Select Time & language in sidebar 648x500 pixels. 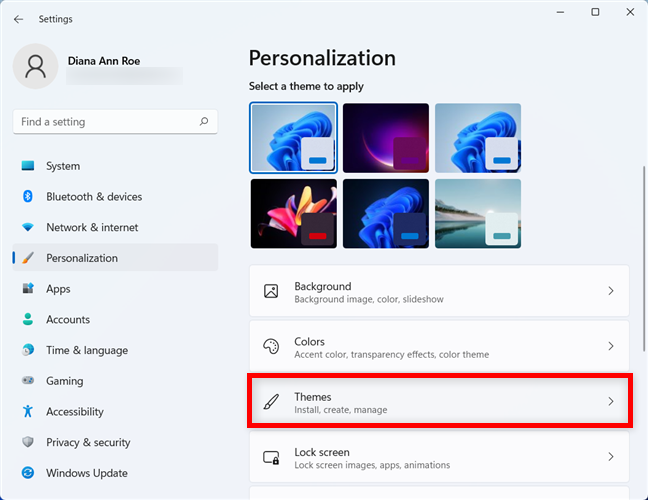pyautogui.click(x=115, y=350)
